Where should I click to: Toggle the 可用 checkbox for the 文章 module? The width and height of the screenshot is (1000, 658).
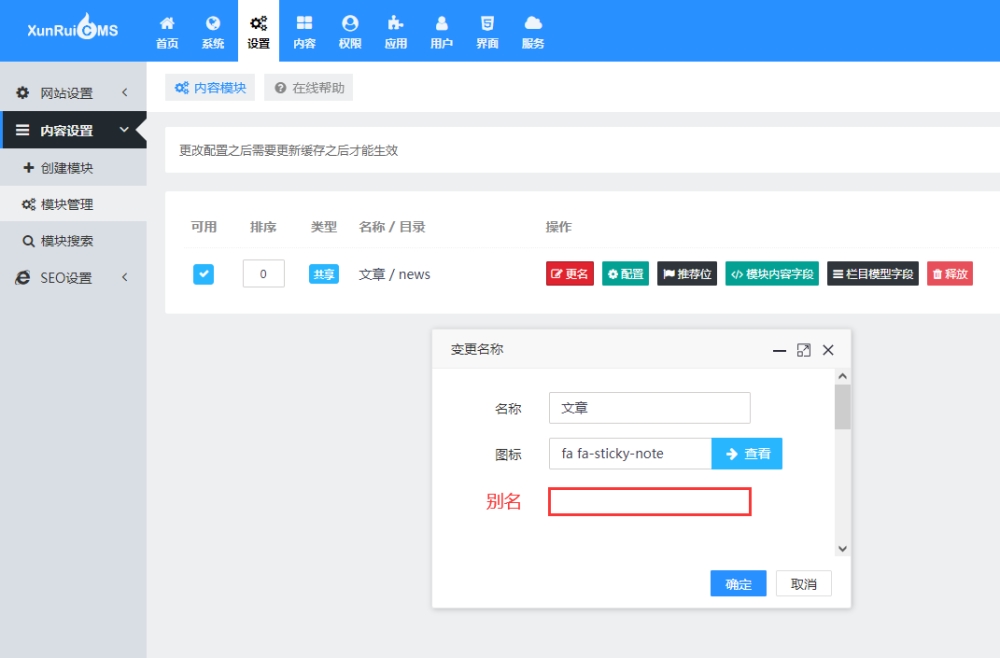click(203, 273)
